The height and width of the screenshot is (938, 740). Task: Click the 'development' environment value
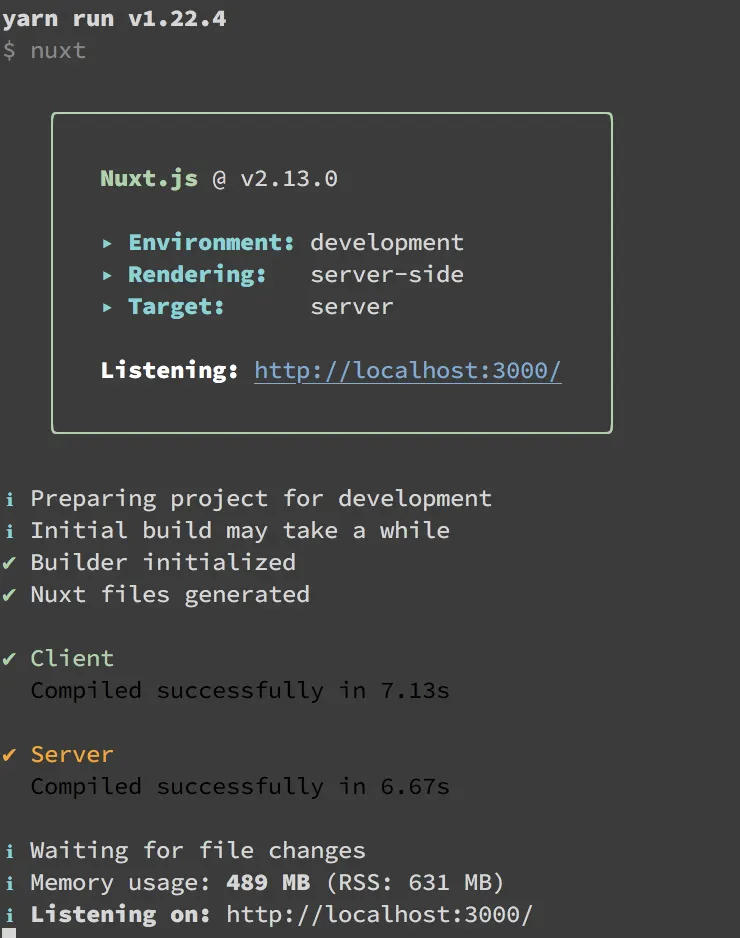pos(387,242)
